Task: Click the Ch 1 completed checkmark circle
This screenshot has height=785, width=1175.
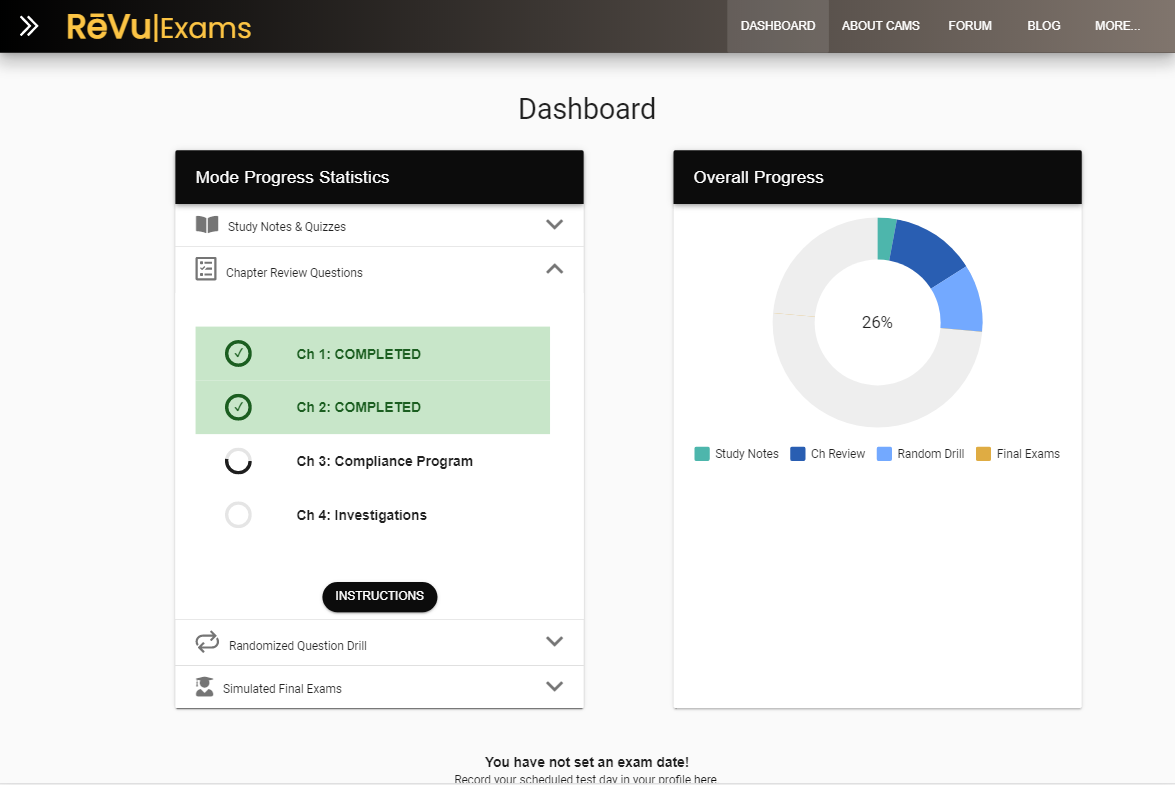Action: tap(238, 354)
